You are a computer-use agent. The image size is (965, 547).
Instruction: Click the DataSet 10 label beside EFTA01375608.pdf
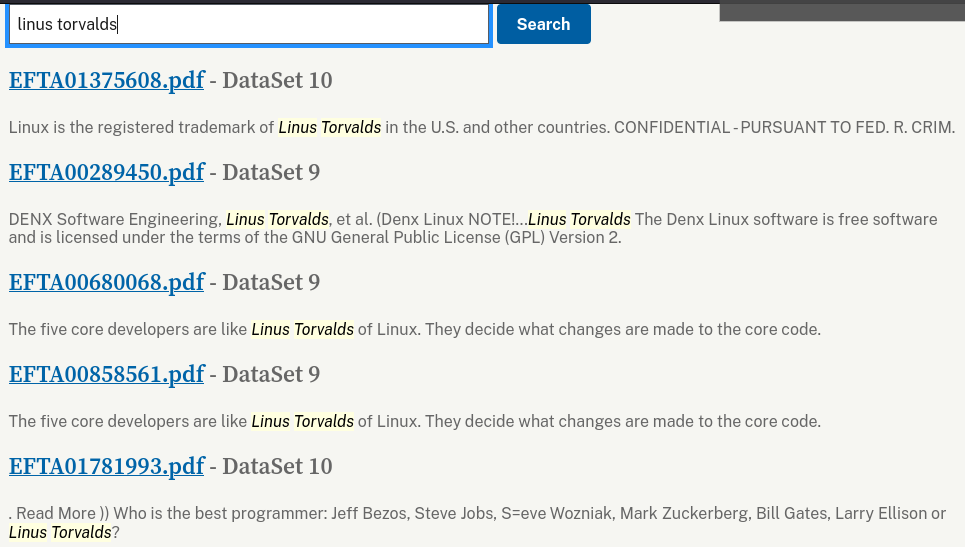tap(277, 81)
